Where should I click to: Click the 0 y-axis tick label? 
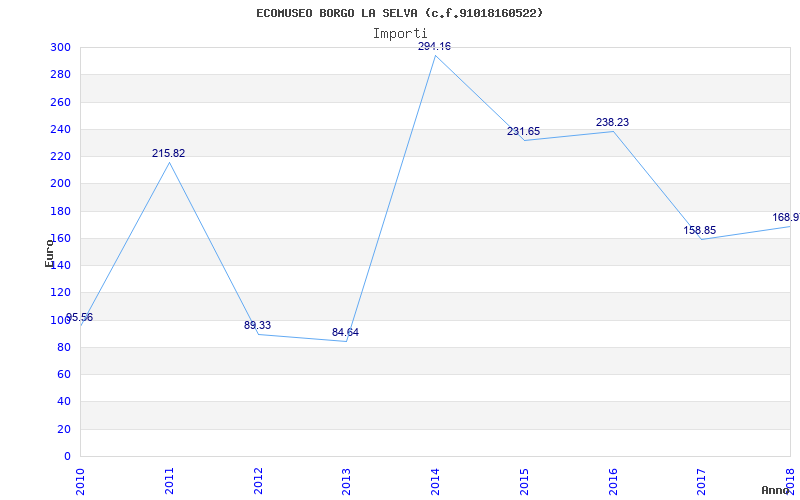(x=67, y=456)
